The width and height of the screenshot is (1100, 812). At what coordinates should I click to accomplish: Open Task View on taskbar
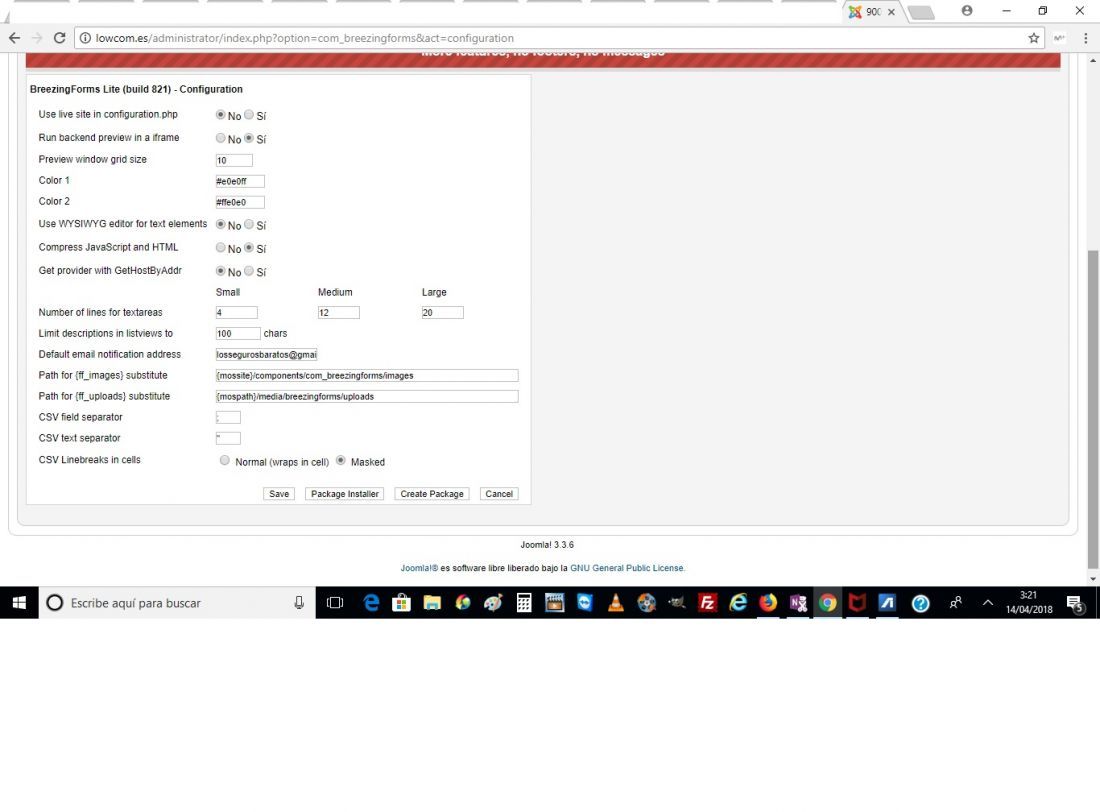(x=335, y=603)
